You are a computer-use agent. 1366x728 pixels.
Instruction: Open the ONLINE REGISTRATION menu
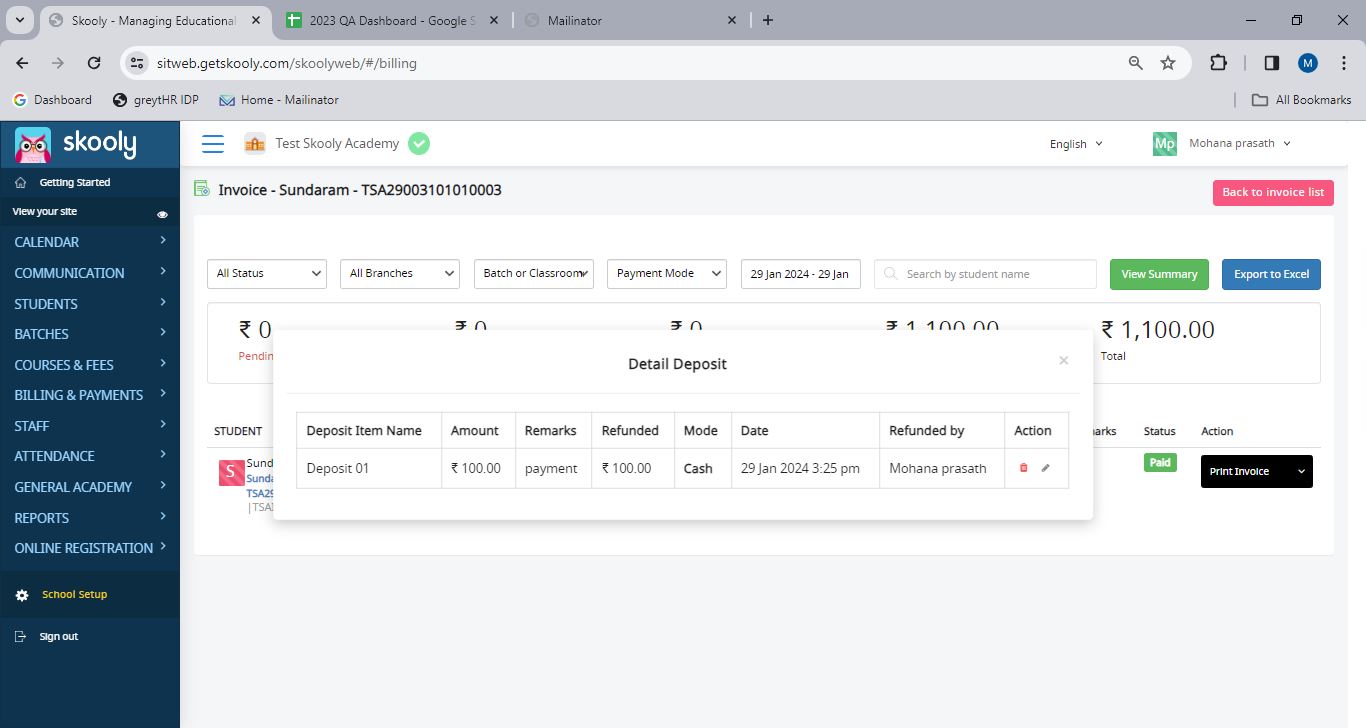click(90, 548)
